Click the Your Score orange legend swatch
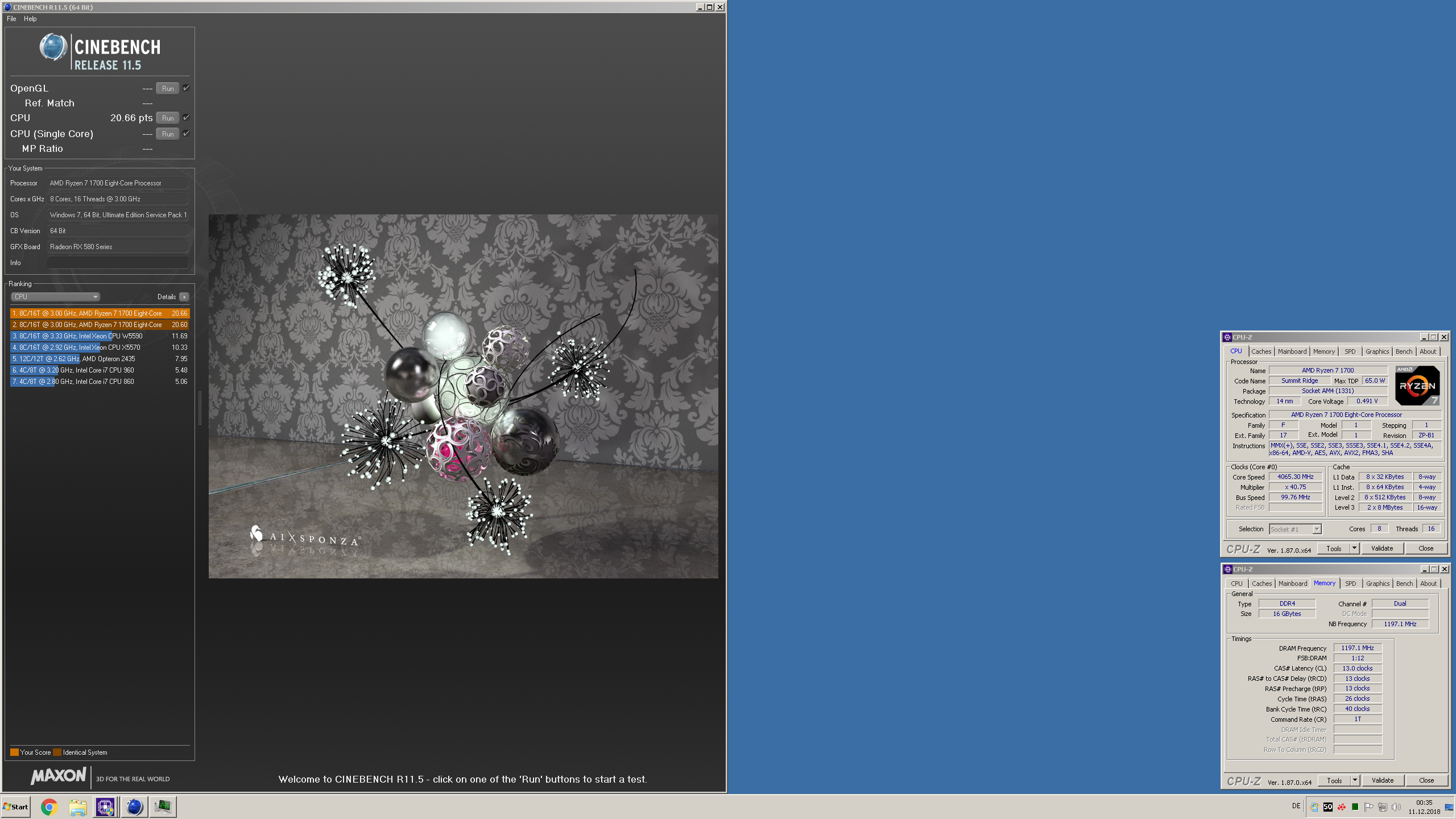 (14, 752)
